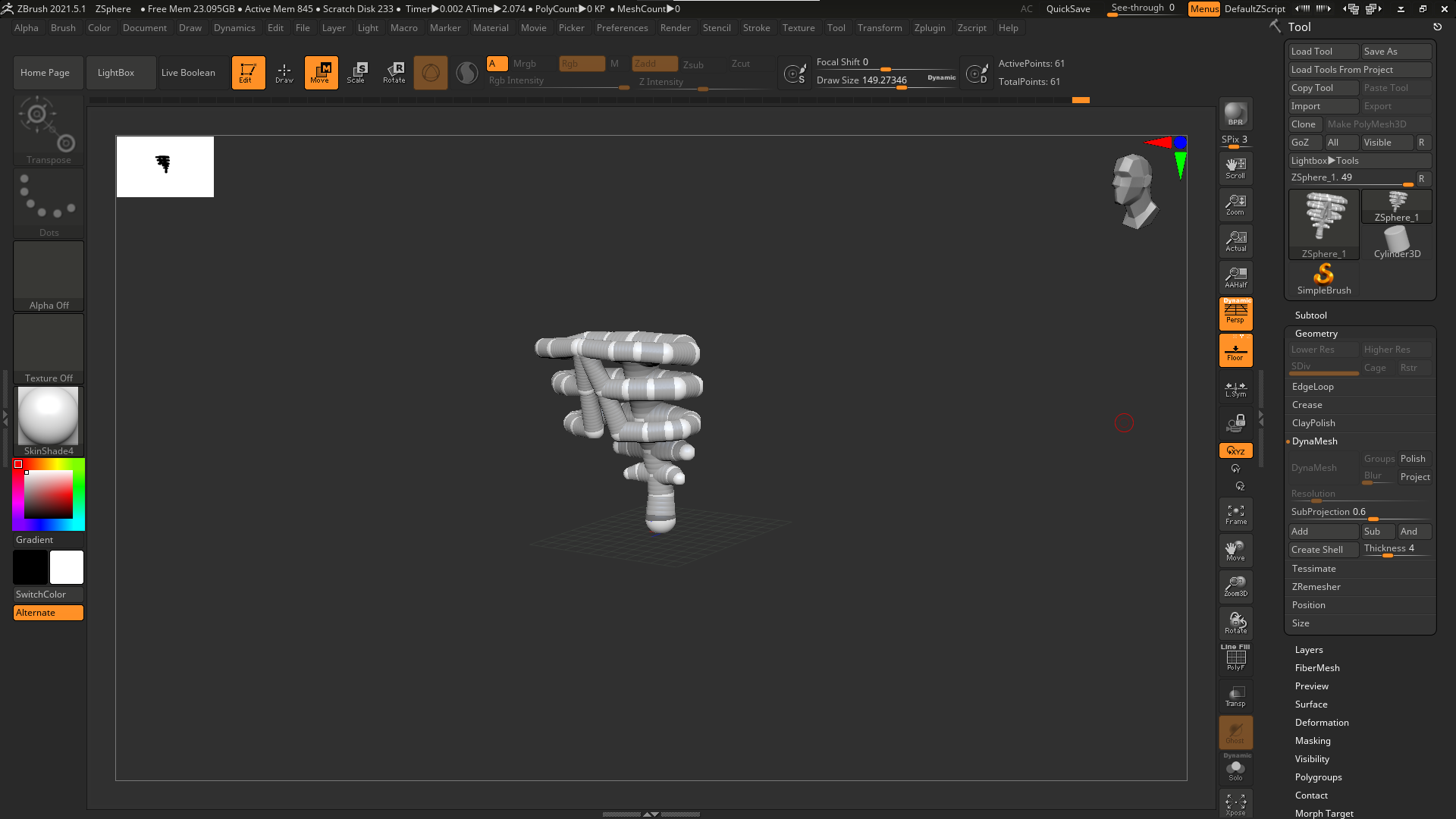Toggle the Floor grid button
The width and height of the screenshot is (1456, 819).
(1235, 350)
